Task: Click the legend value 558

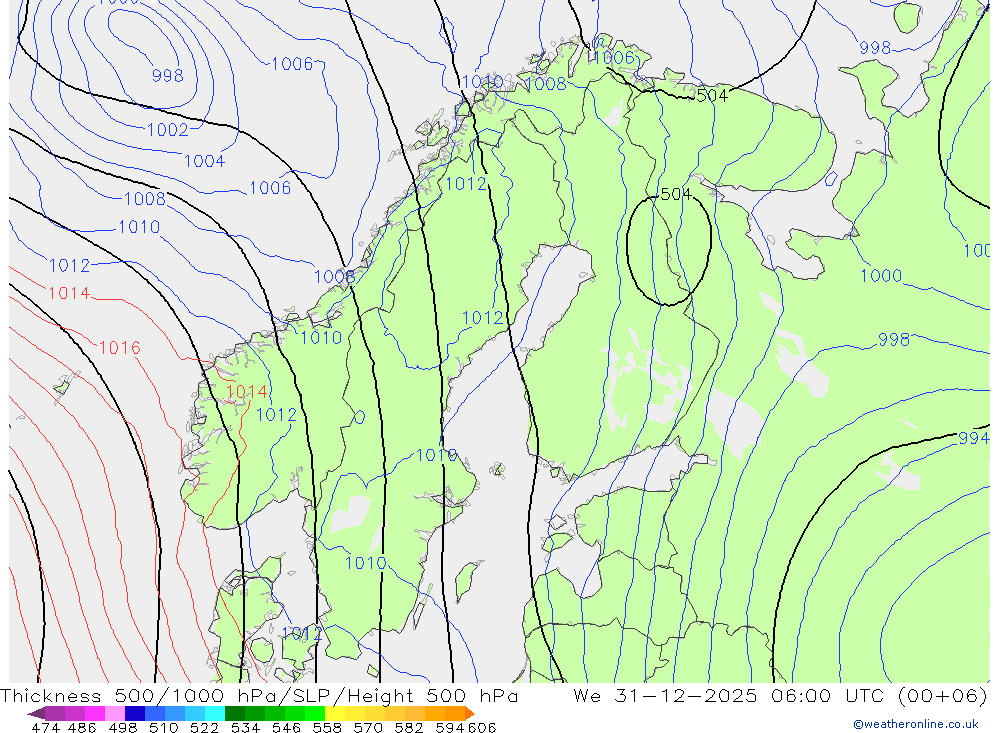Action: 327,727
